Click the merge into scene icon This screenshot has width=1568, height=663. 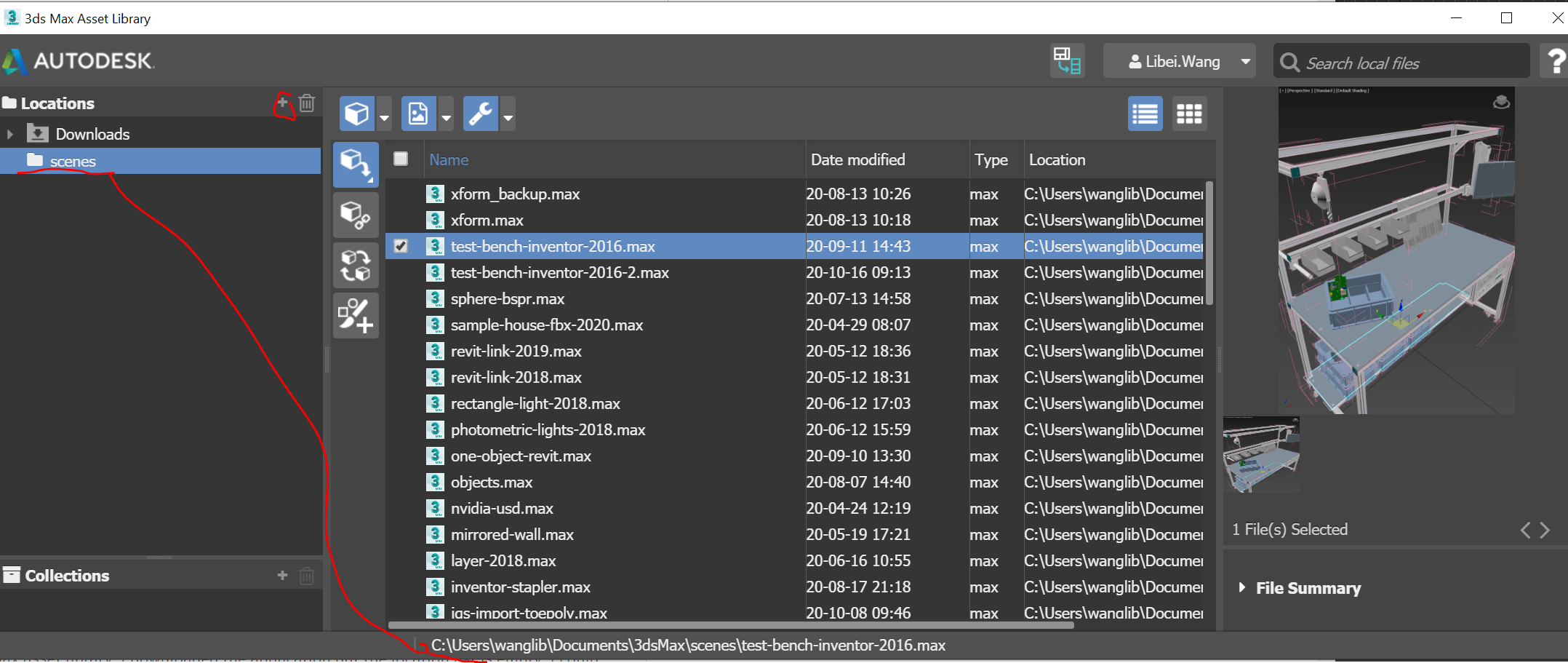tap(356, 164)
